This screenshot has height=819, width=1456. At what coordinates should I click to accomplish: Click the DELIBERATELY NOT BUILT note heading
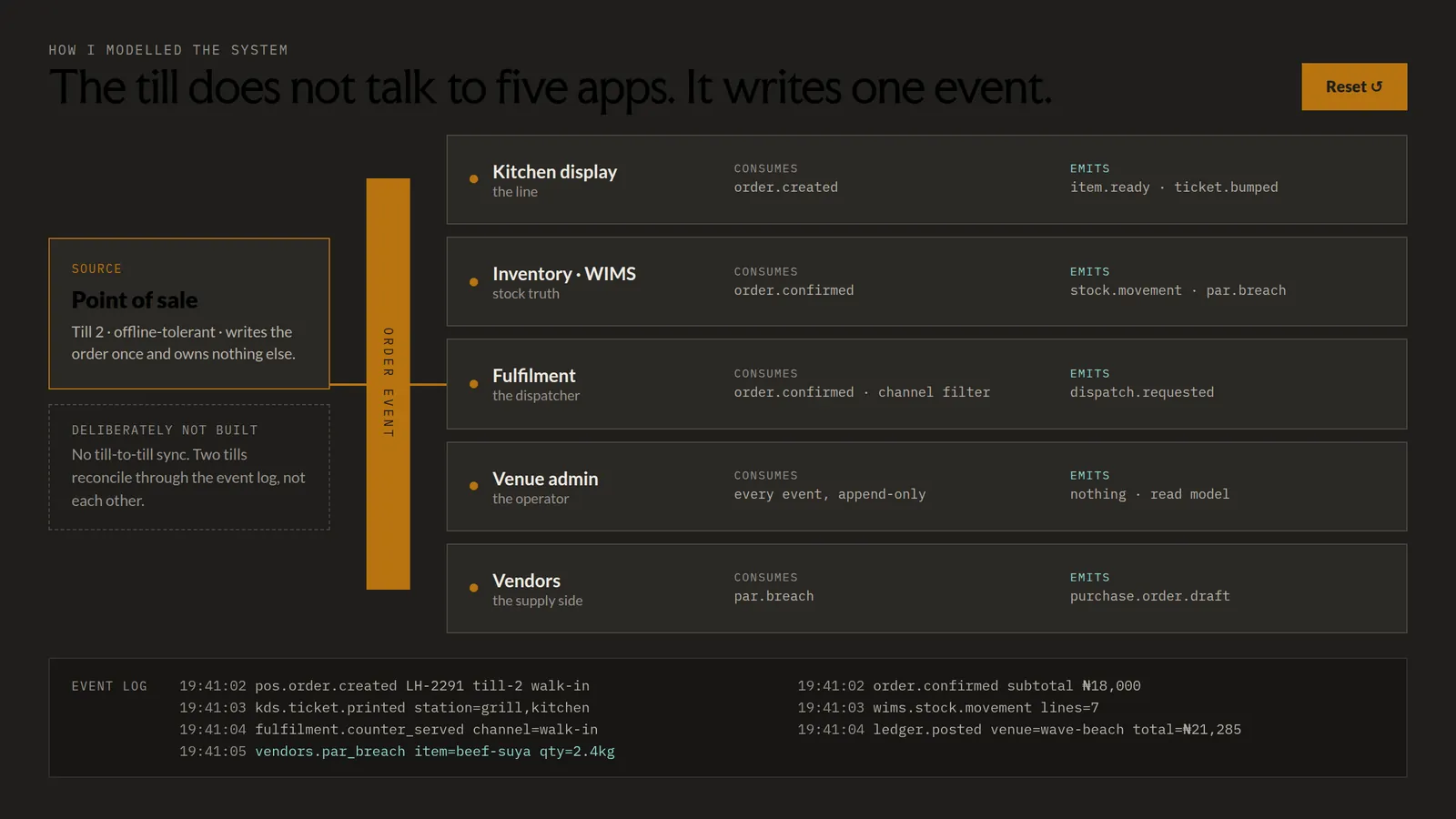coord(165,430)
